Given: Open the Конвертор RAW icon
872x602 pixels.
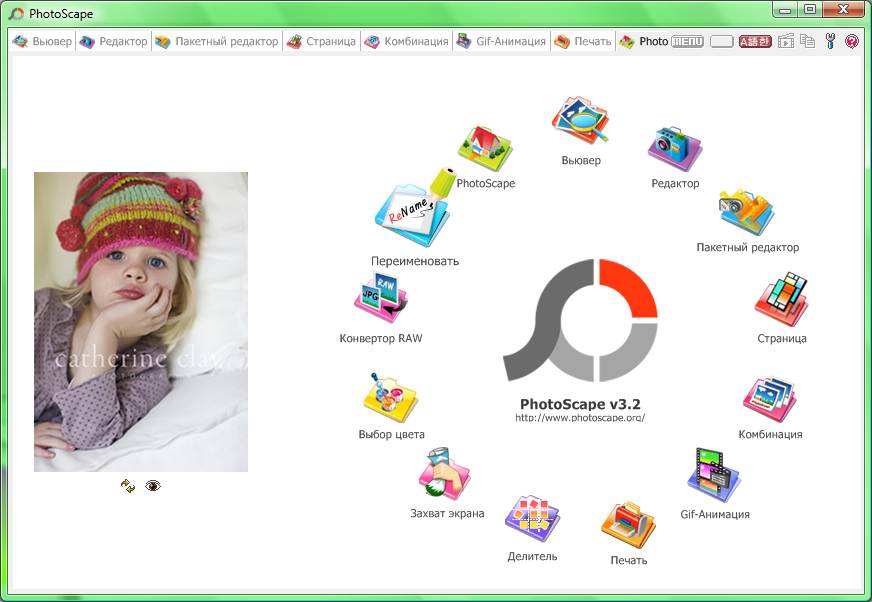Looking at the screenshot, I should coord(380,298).
